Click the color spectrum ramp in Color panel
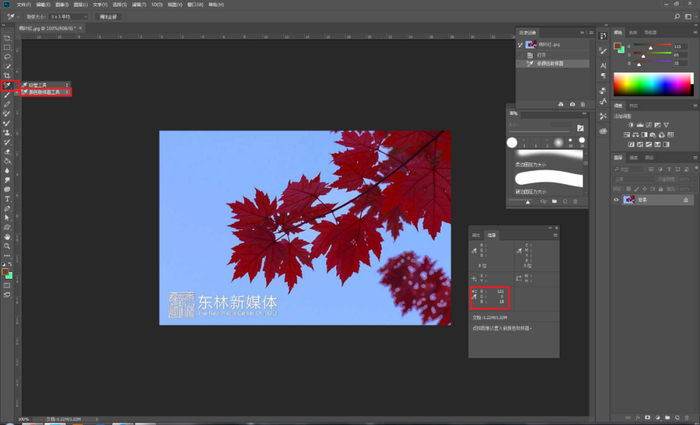The width and height of the screenshot is (700, 425). coord(653,84)
